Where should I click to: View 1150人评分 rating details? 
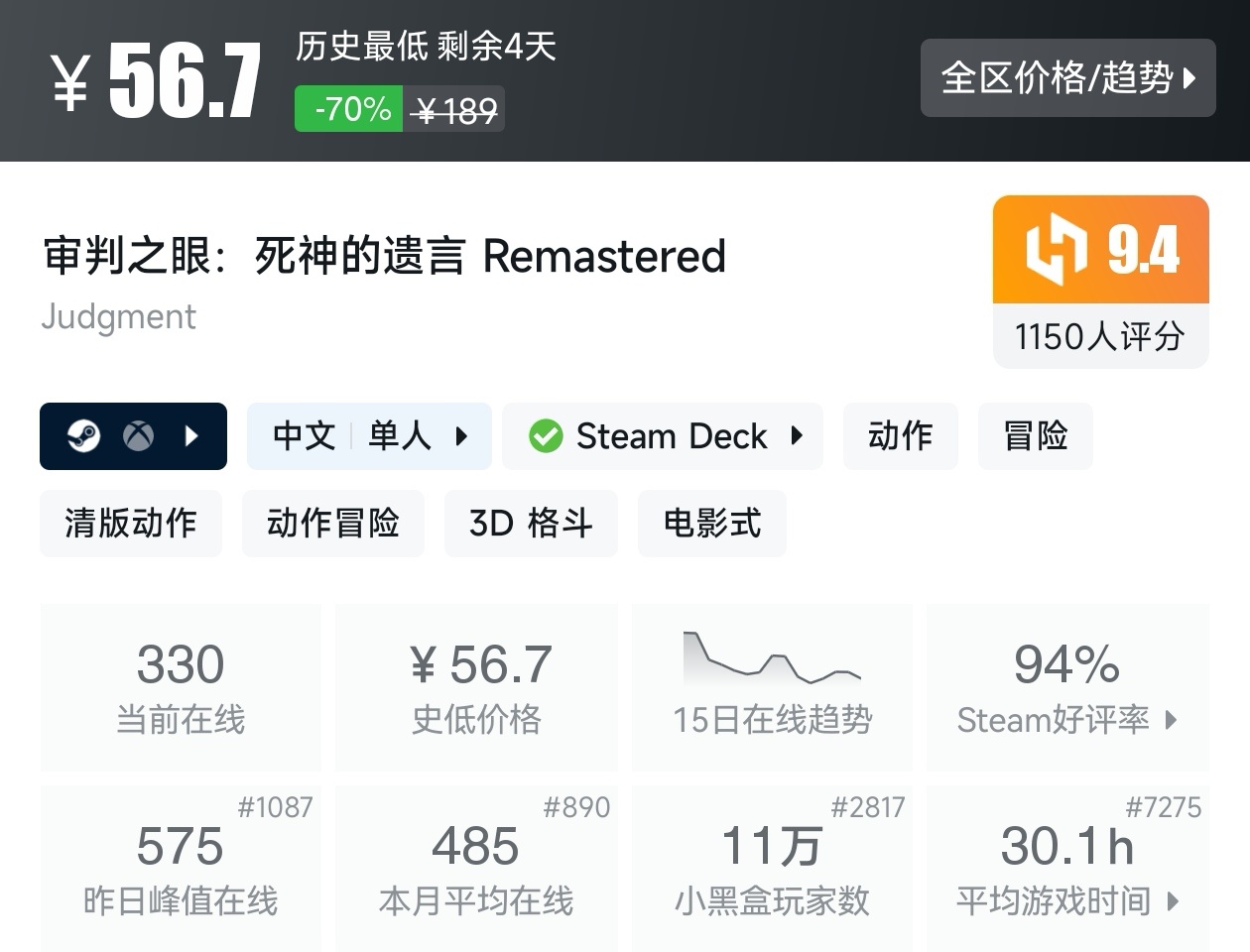point(1099,336)
